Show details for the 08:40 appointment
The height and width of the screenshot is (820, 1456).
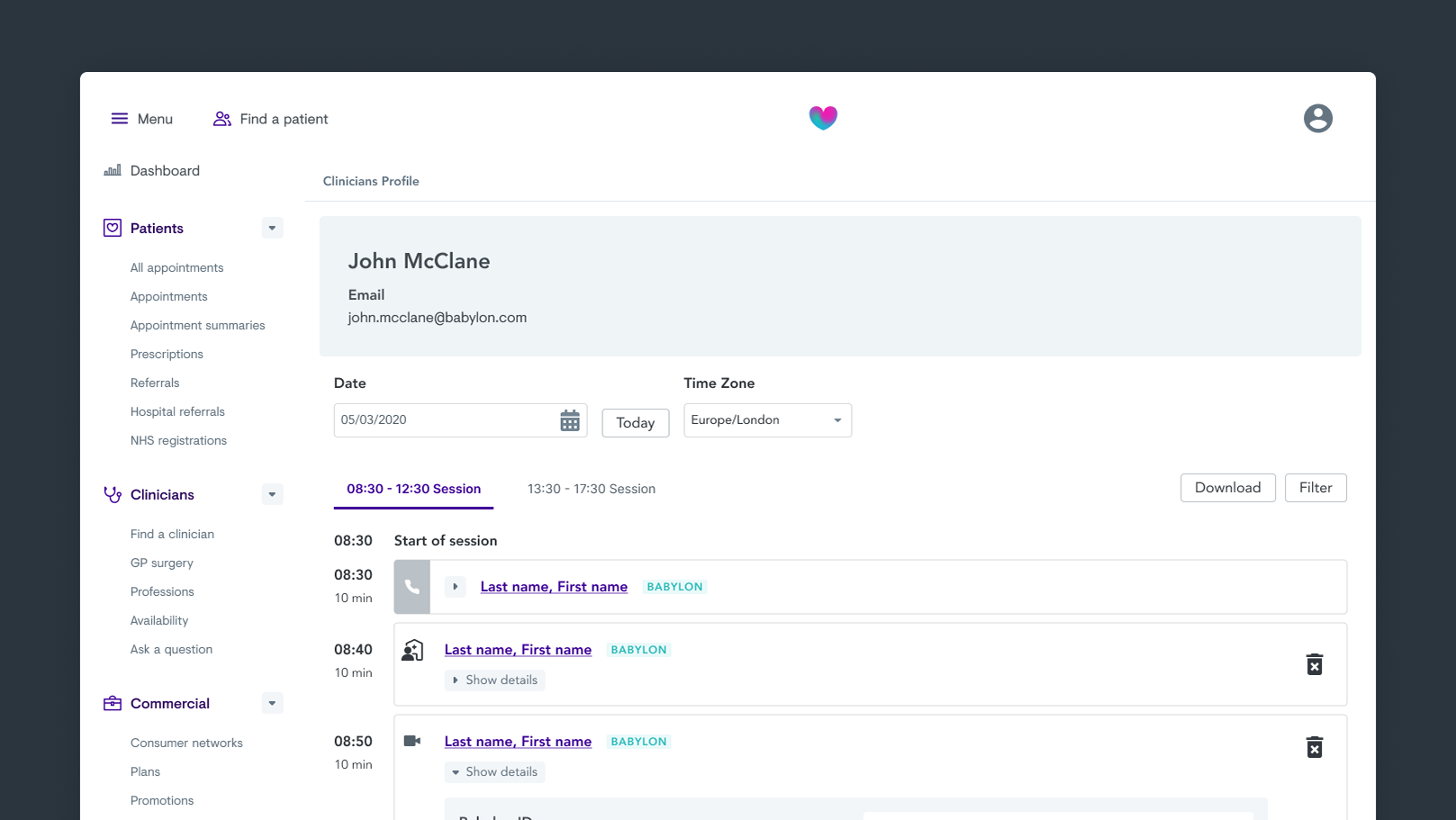coord(494,680)
